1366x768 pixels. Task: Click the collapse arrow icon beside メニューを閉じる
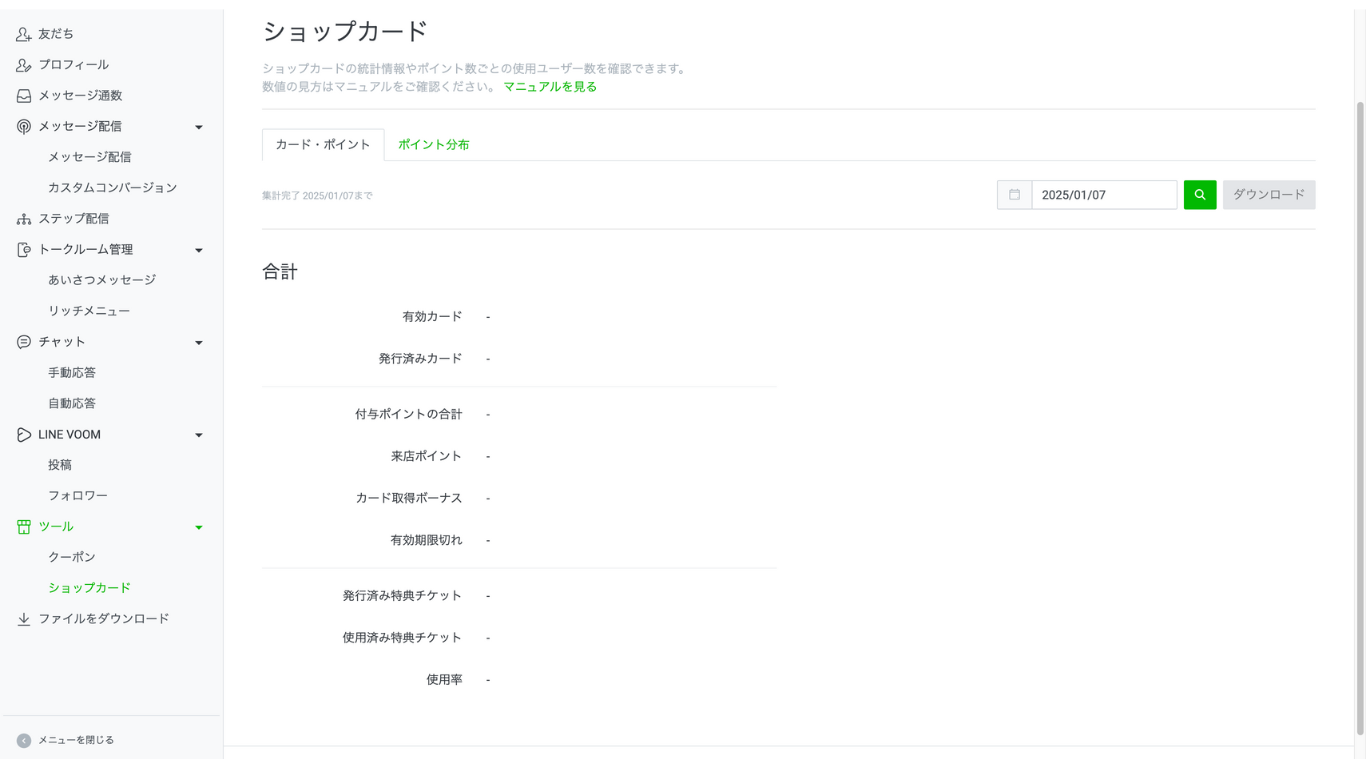[x=24, y=741]
